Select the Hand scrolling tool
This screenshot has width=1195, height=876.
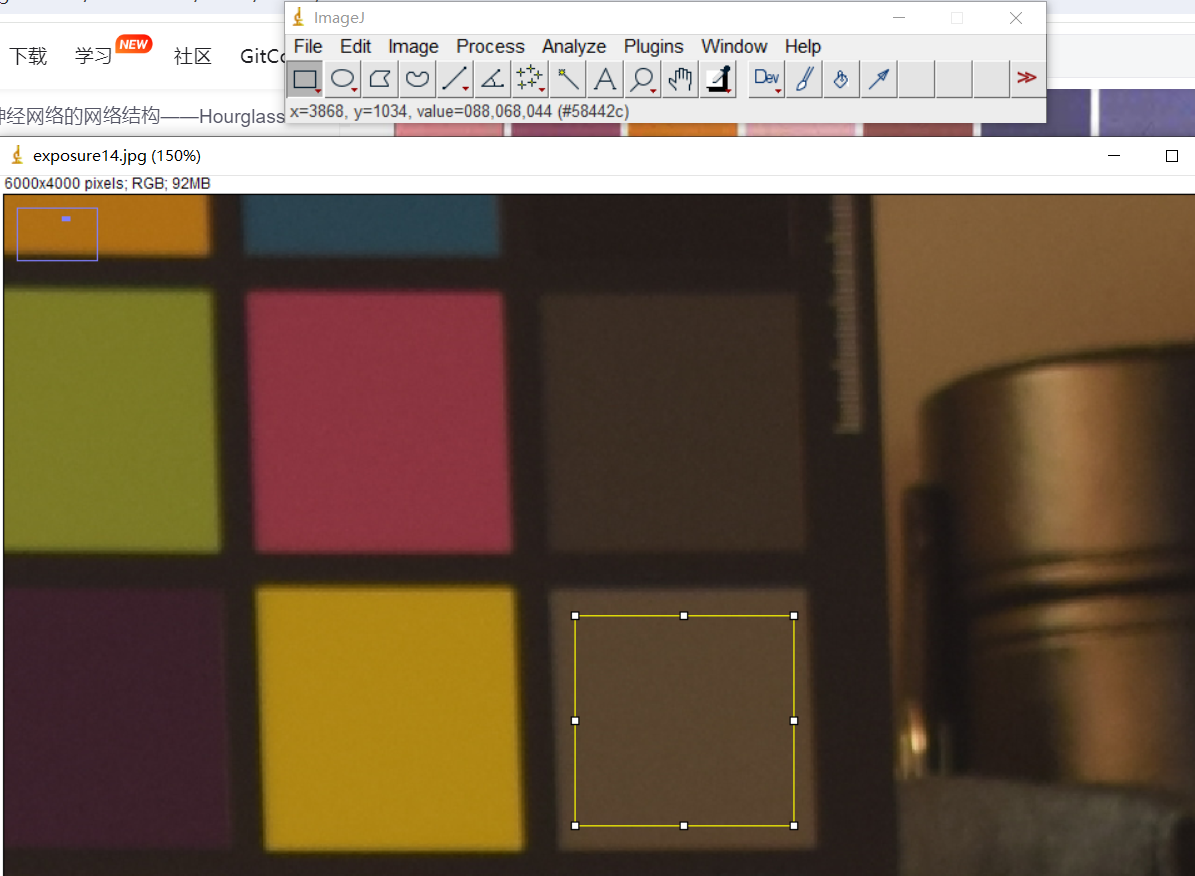(680, 79)
